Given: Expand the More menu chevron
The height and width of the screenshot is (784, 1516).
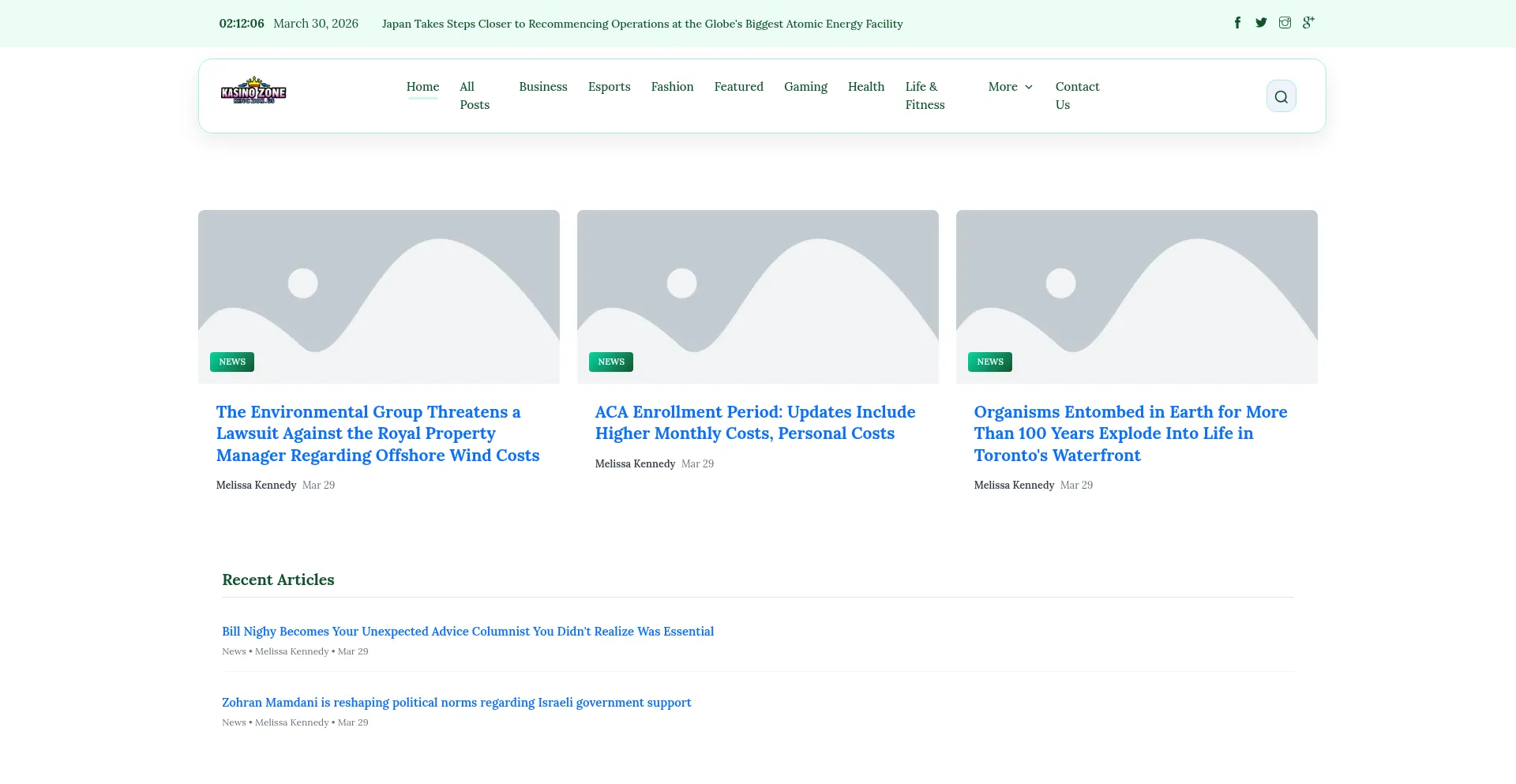Looking at the screenshot, I should tap(1029, 87).
